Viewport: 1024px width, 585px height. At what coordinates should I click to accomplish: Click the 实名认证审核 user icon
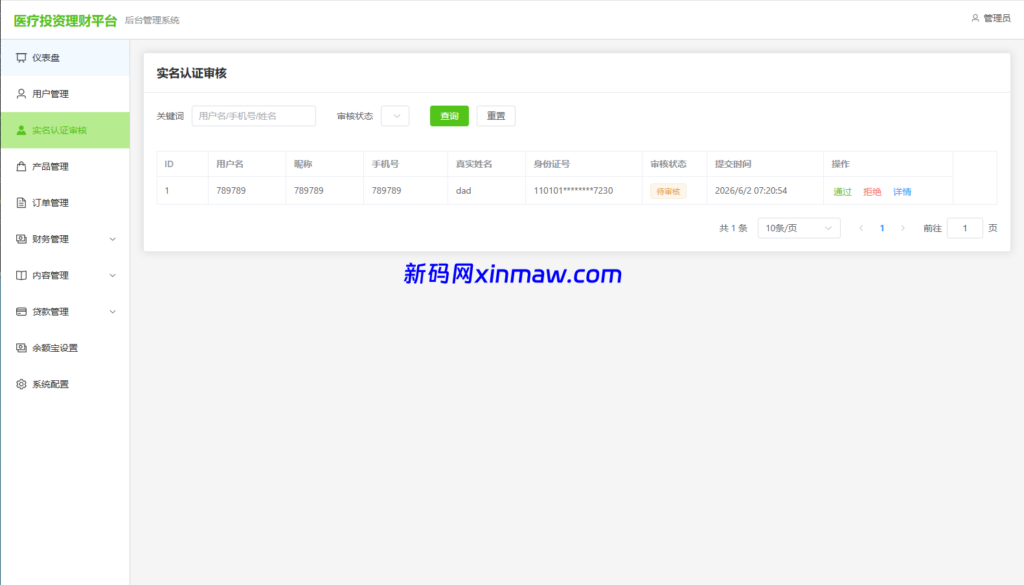click(x=21, y=130)
